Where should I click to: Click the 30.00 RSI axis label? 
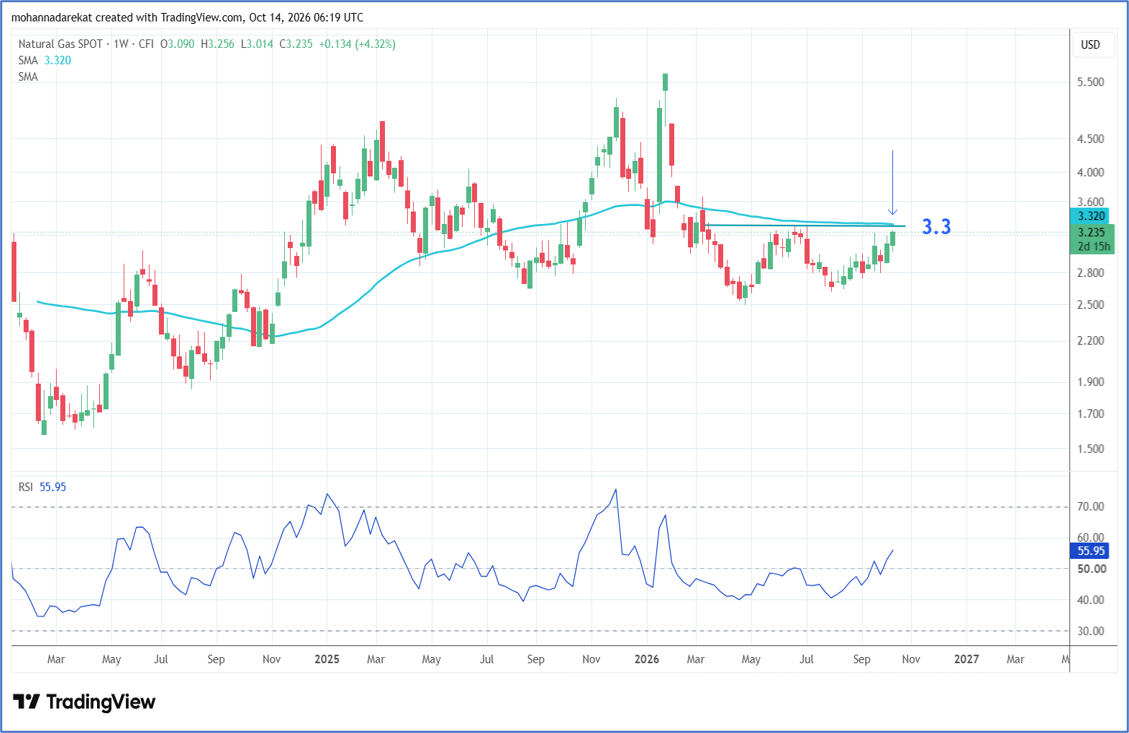1091,631
